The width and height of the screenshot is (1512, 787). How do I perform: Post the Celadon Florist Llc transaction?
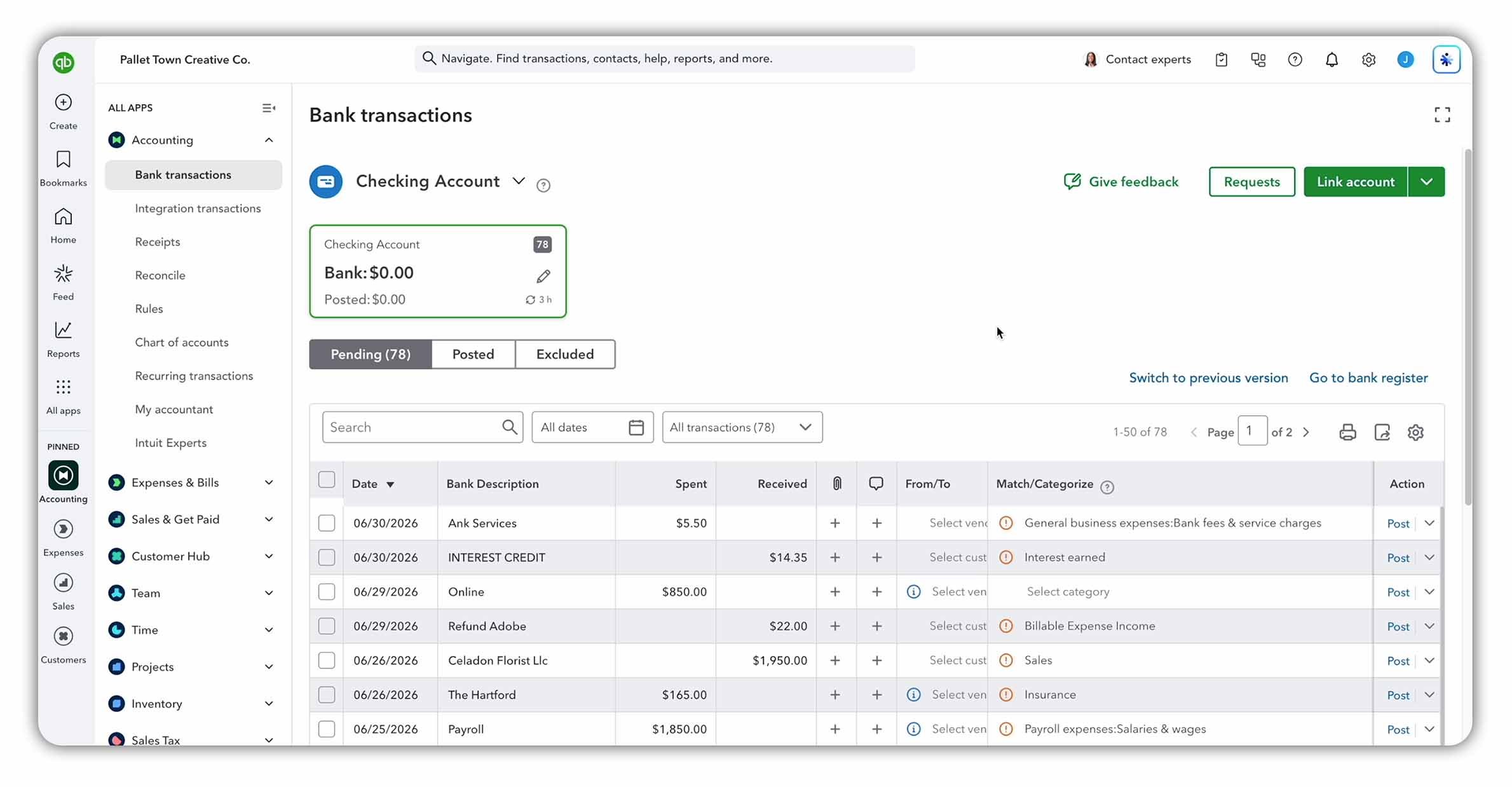(1398, 661)
